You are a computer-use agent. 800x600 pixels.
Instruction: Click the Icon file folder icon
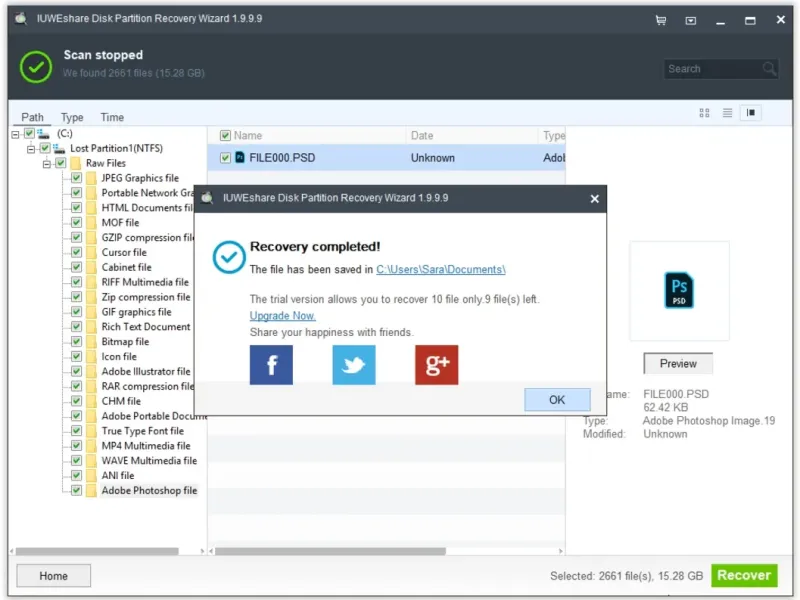pos(91,356)
